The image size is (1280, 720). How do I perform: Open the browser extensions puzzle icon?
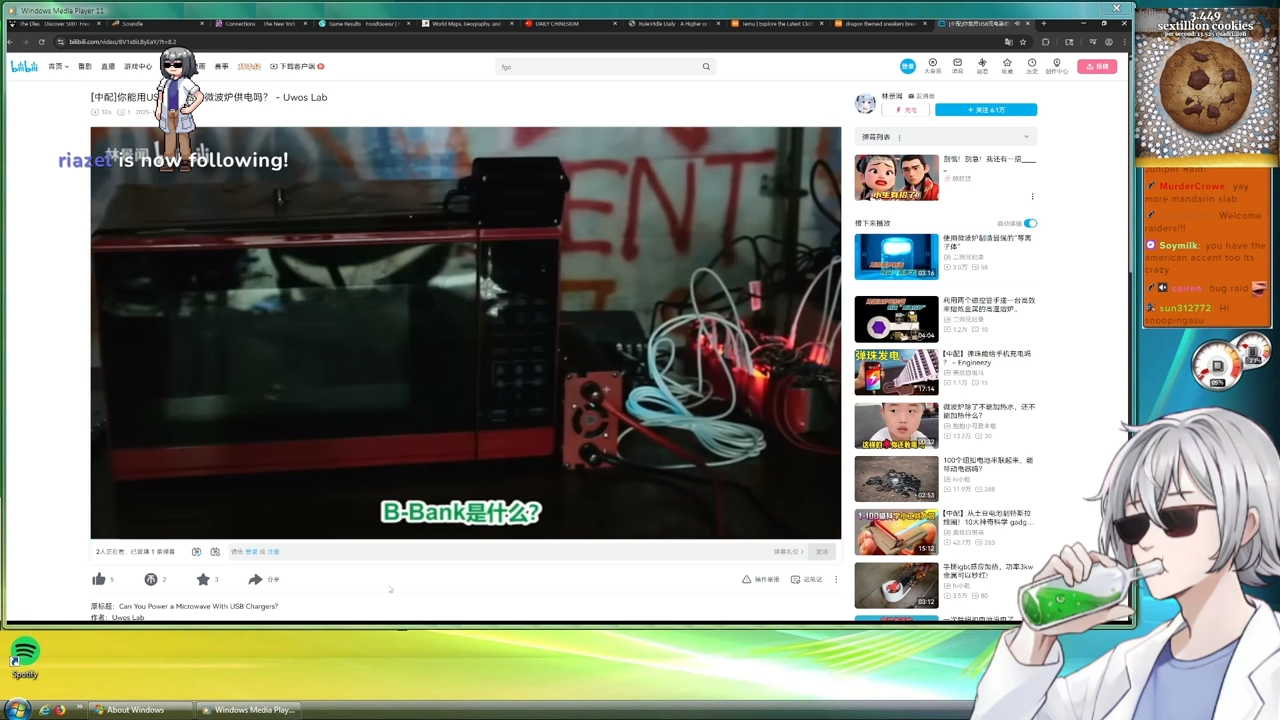coord(1046,42)
